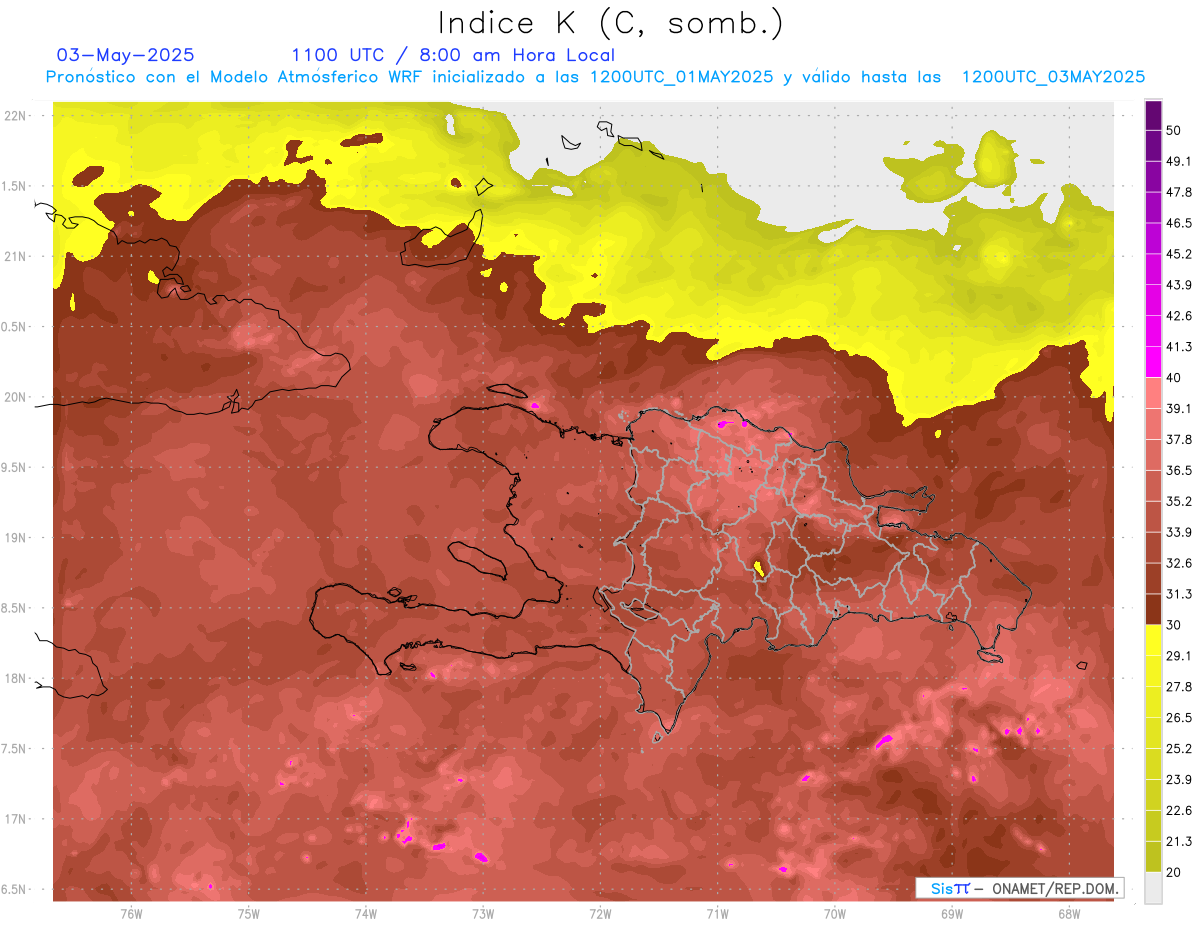Click legend value "27.8"
This screenshot has width=1200, height=927.
[1179, 687]
